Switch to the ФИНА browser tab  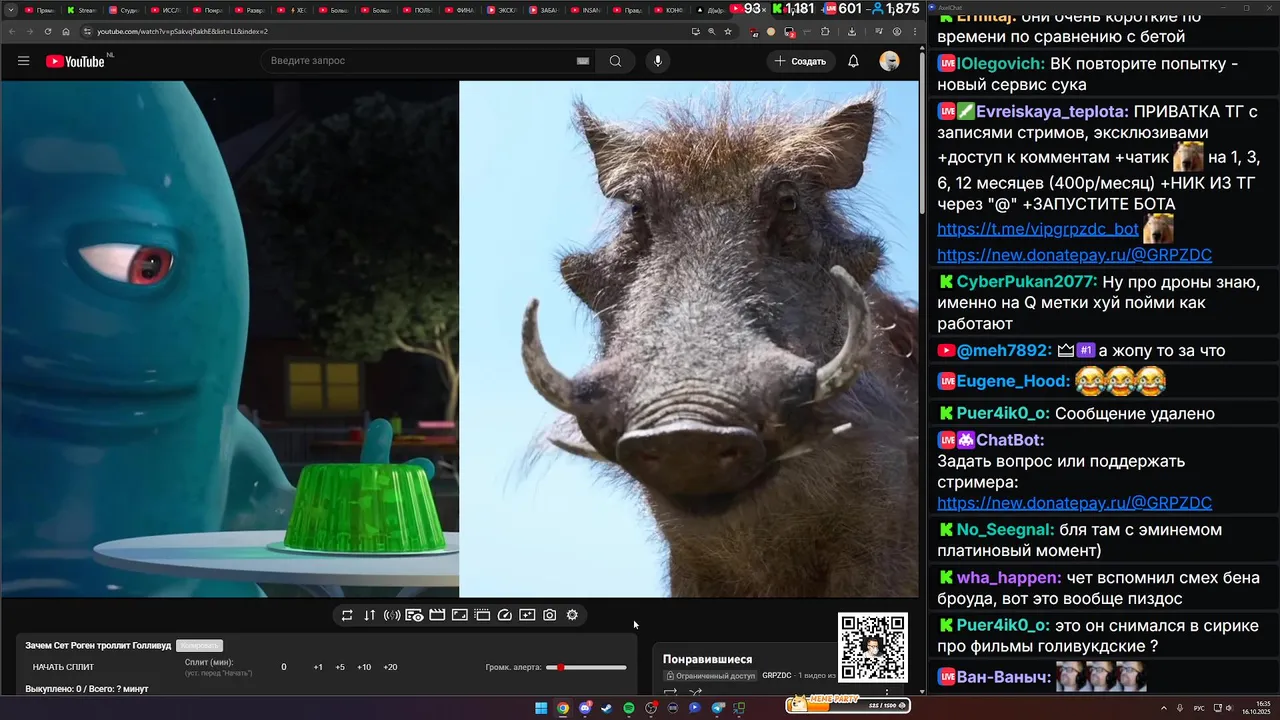coord(458,10)
